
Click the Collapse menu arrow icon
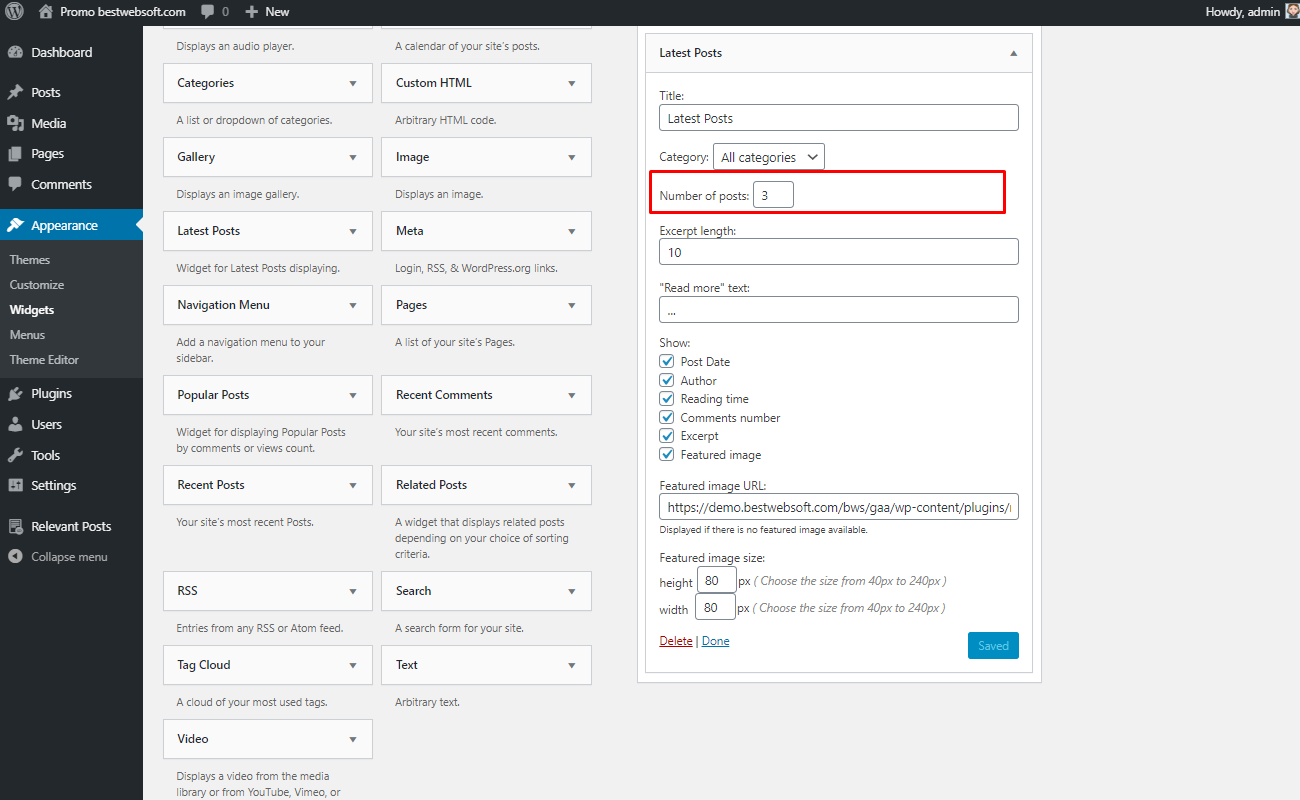pyautogui.click(x=15, y=557)
